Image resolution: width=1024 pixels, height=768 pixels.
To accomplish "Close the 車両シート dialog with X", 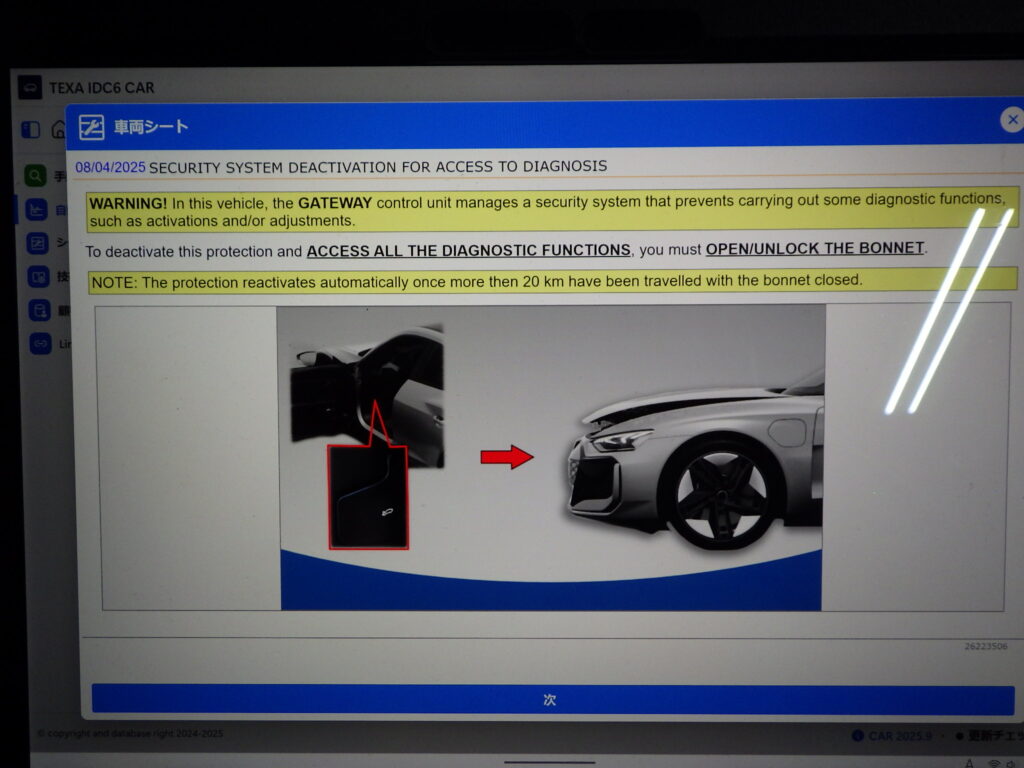I will click(x=1012, y=120).
